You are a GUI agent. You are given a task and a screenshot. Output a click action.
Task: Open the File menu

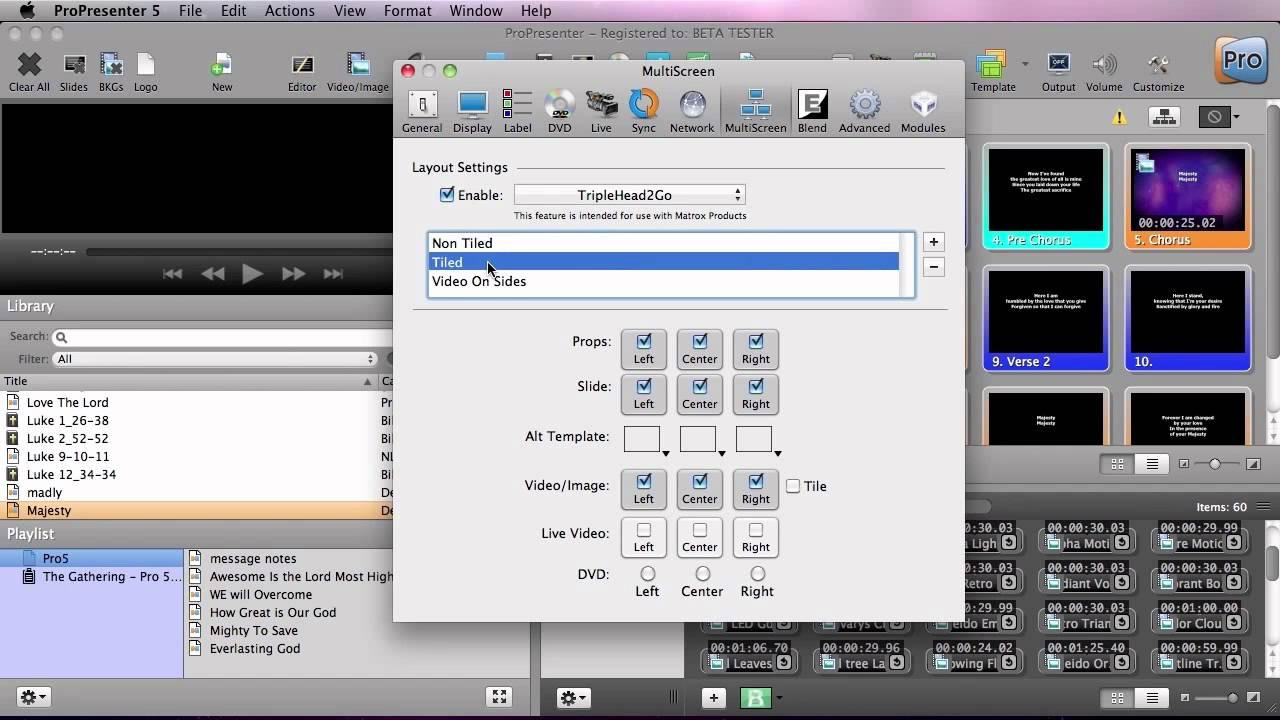190,11
